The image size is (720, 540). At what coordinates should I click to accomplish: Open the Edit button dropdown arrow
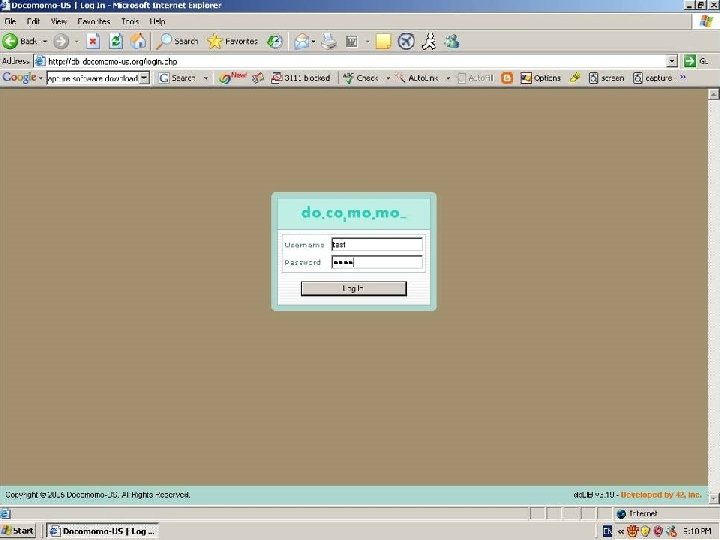tap(367, 41)
